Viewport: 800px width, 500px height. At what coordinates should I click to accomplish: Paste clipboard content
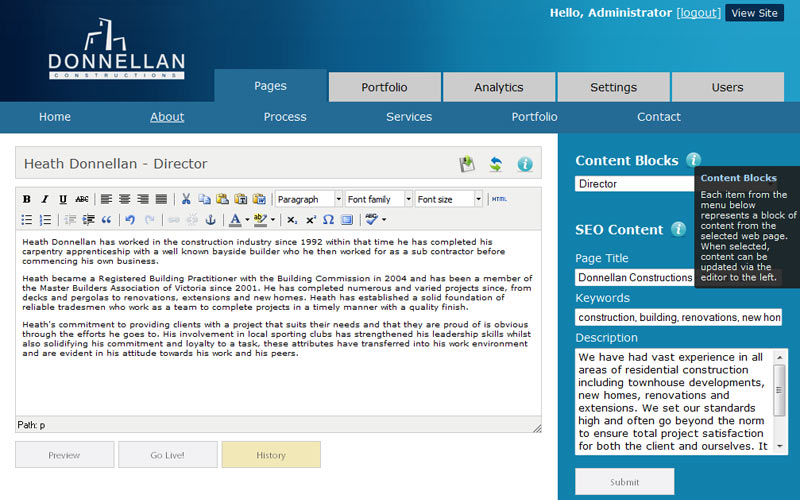(x=222, y=199)
